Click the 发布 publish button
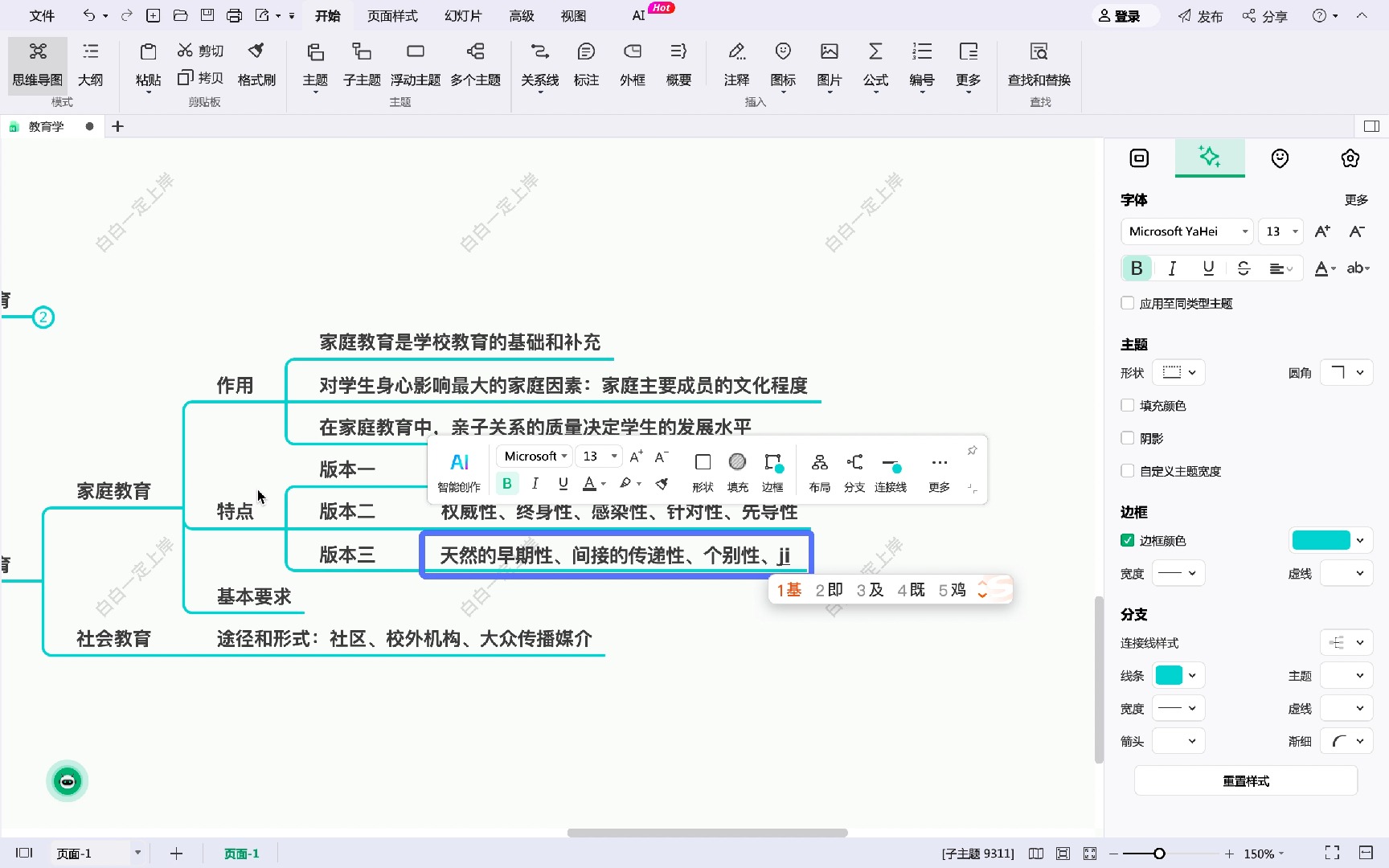The image size is (1389, 868). click(1200, 16)
